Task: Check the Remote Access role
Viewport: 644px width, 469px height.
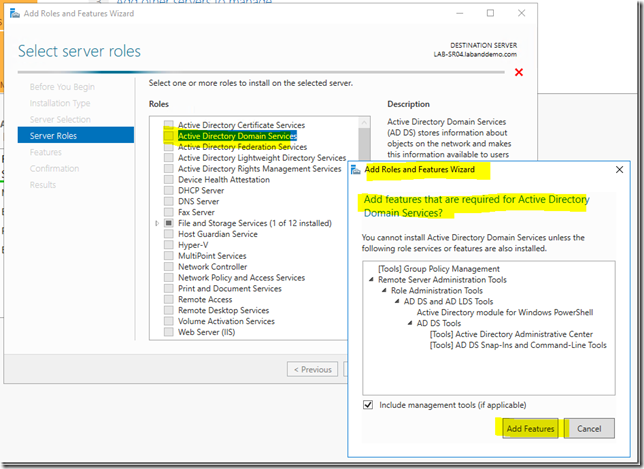Action: (168, 299)
